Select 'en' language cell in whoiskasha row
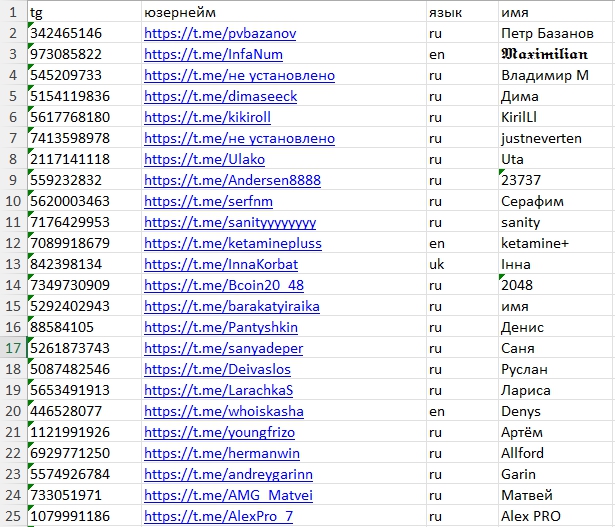Screen dimensions: 615x527 click(462, 411)
